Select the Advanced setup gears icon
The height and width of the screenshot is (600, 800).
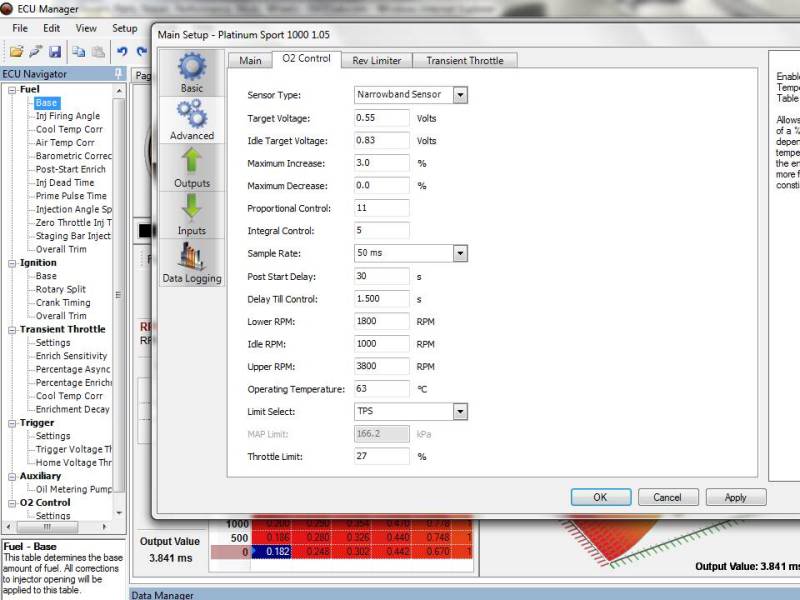[x=192, y=120]
